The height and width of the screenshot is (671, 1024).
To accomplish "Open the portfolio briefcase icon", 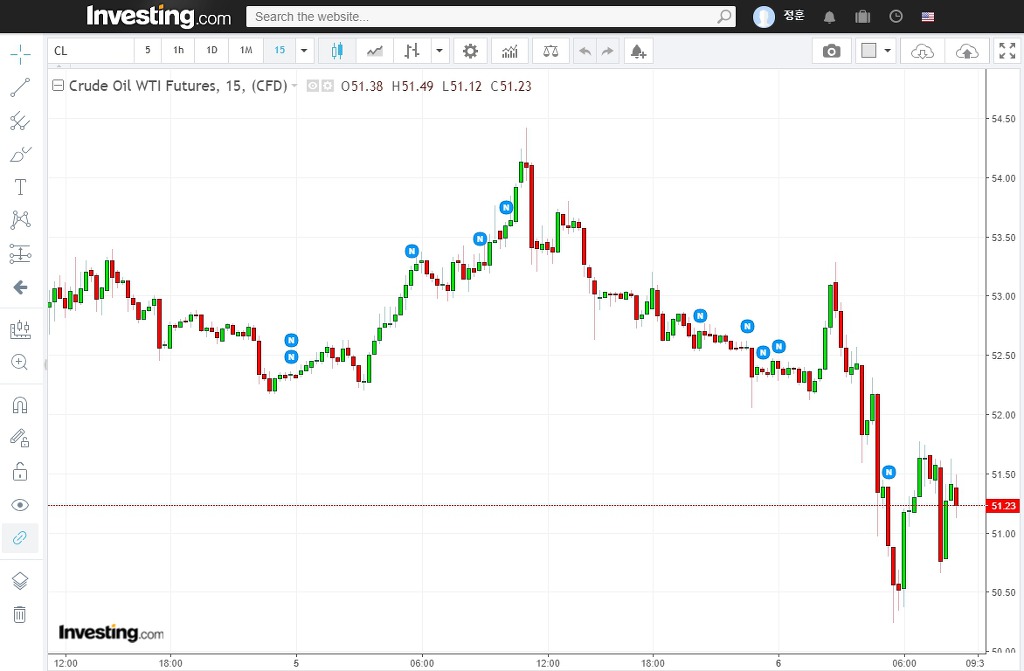I will coord(863,16).
